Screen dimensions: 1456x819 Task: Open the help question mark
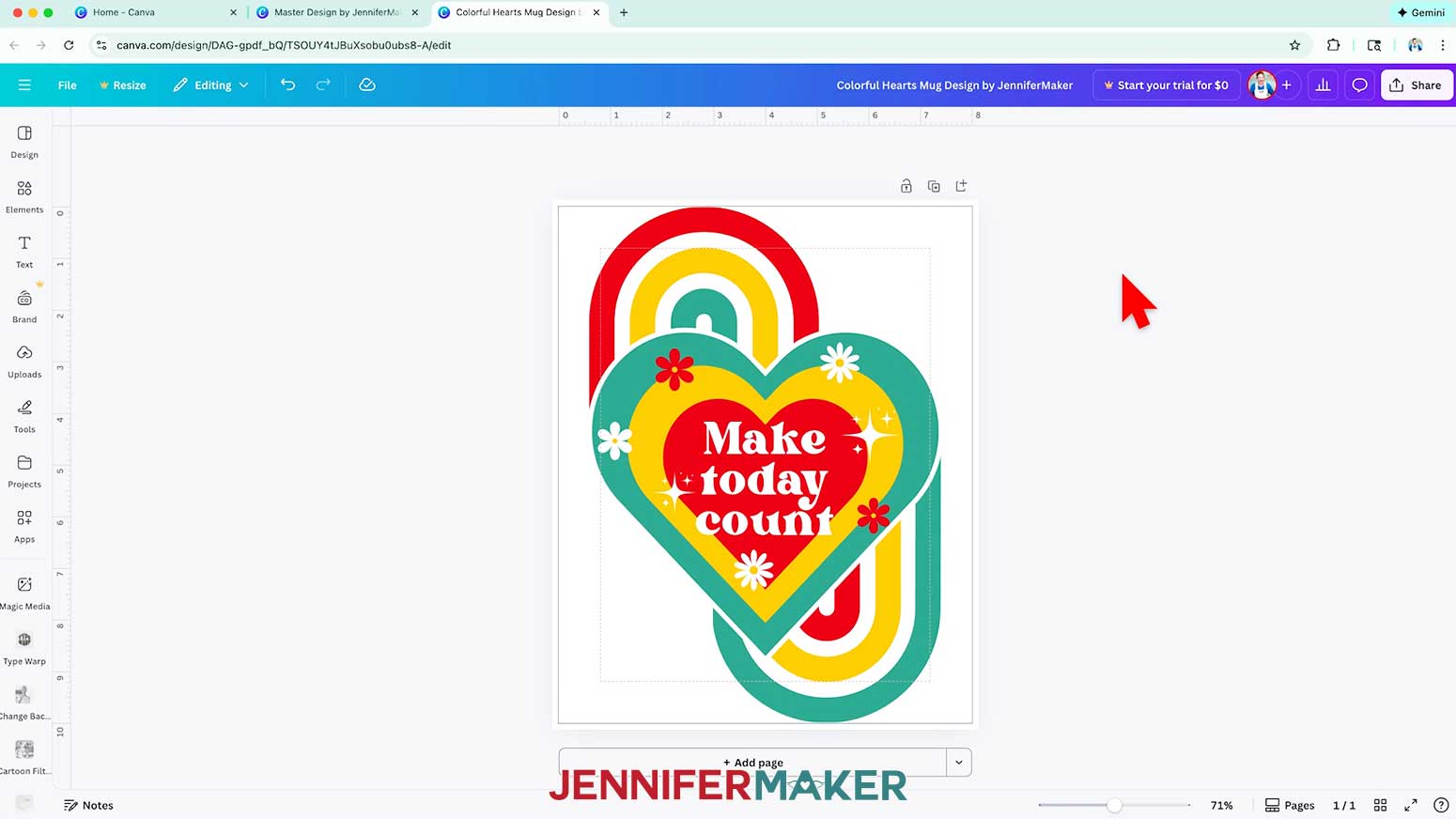click(x=1441, y=805)
